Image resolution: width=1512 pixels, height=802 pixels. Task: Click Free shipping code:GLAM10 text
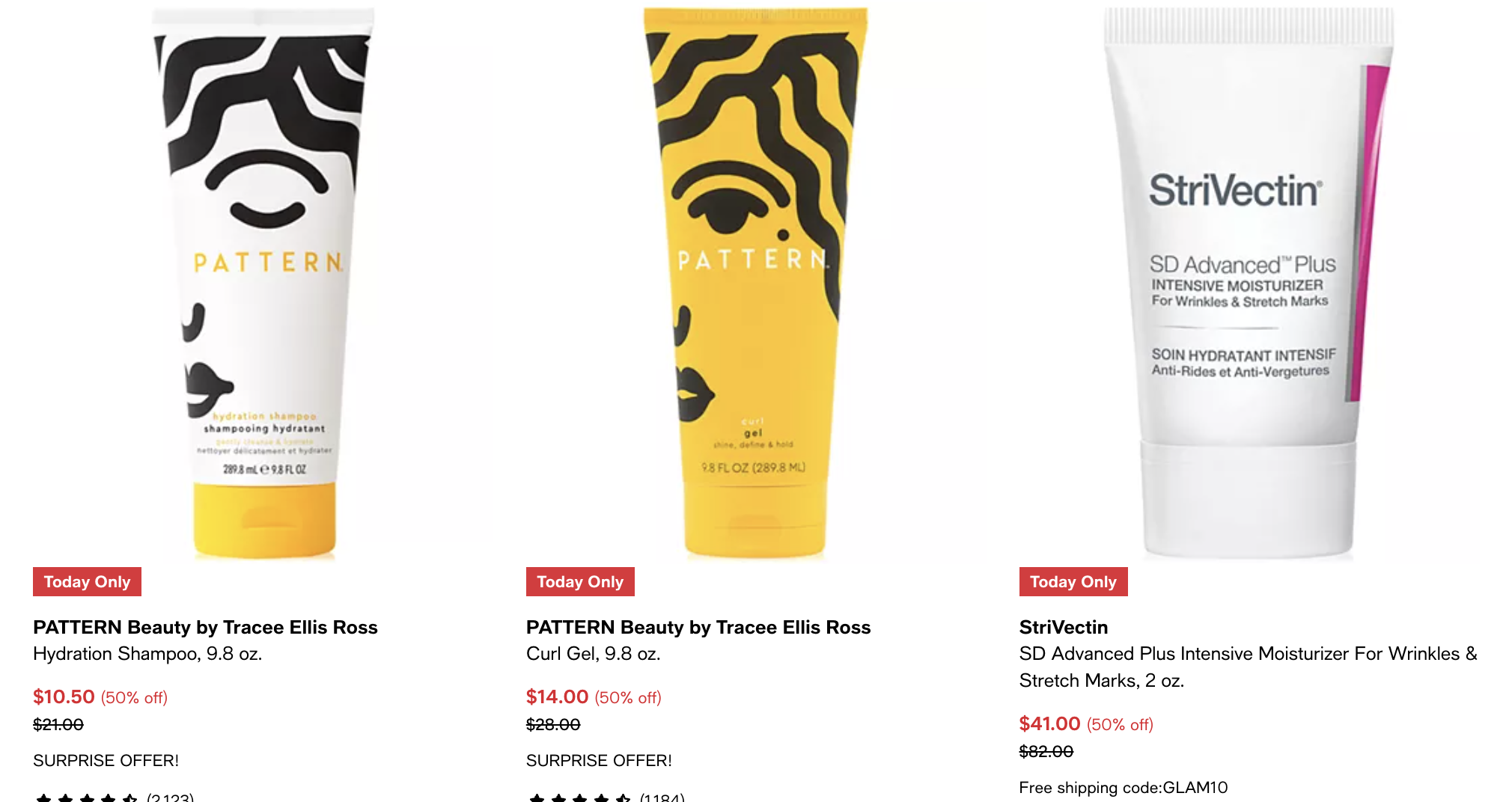(x=1124, y=787)
